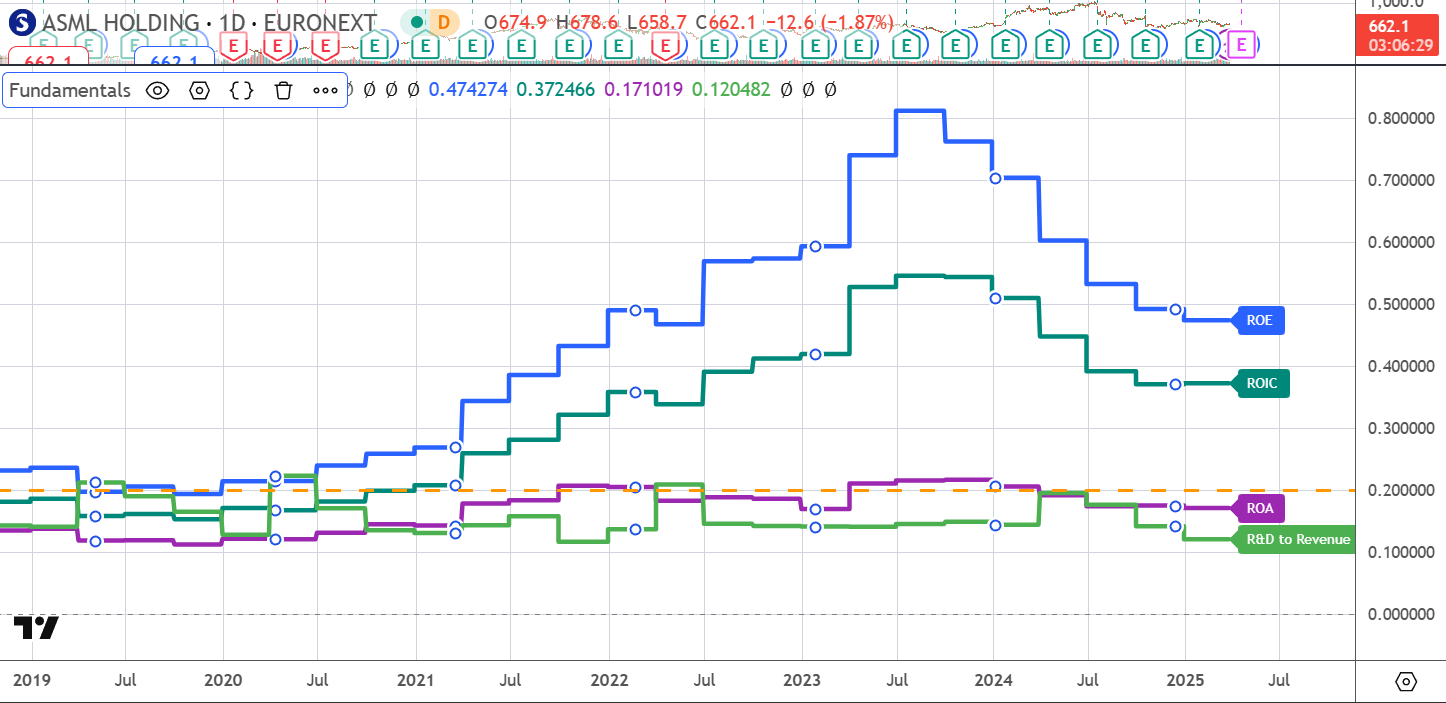
Task: Select the Fundamentals indicator title
Action: (70, 90)
